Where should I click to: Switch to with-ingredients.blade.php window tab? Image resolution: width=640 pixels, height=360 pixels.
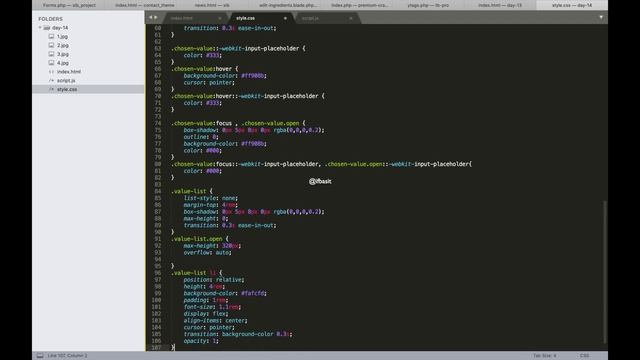click(x=288, y=5)
